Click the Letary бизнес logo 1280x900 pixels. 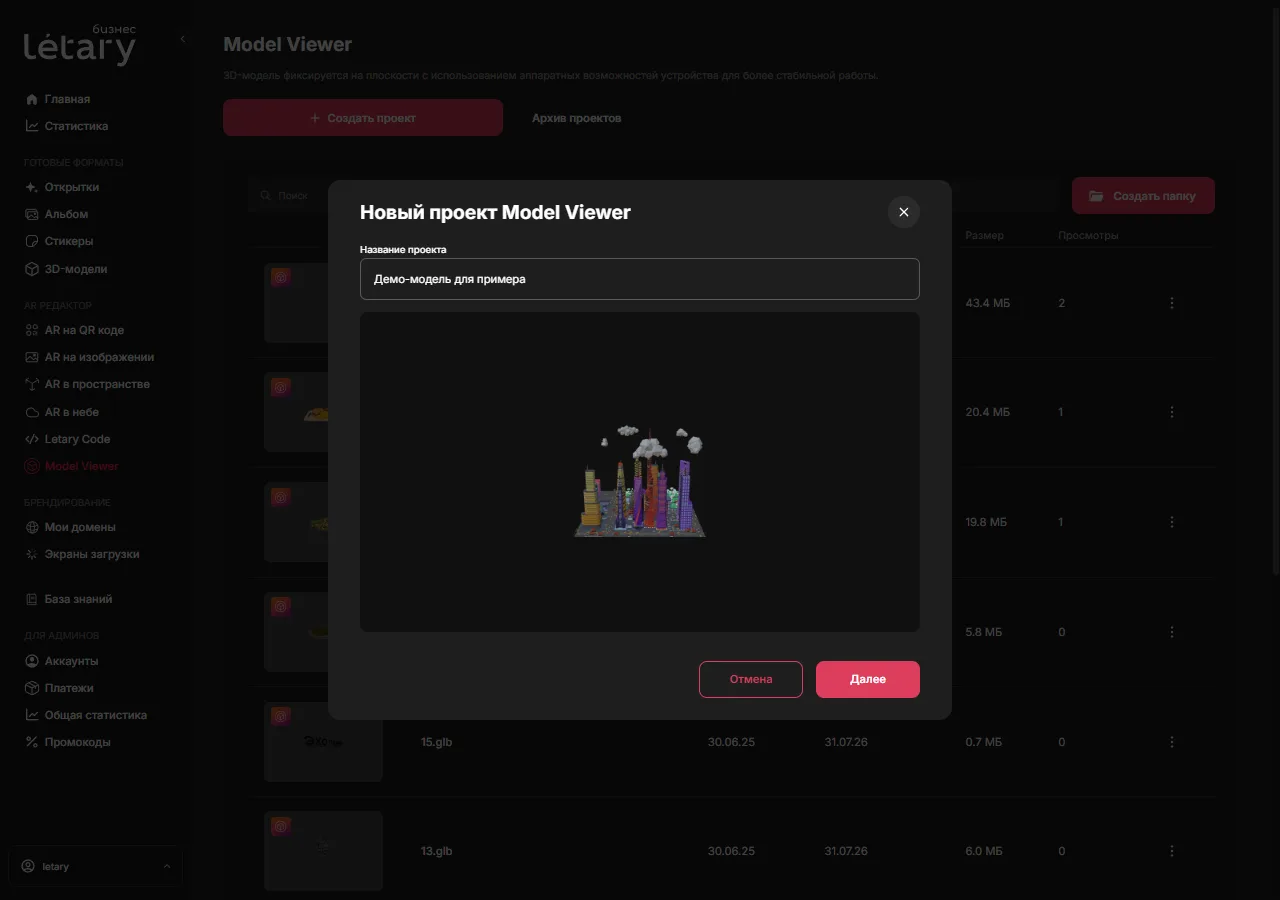tap(80, 45)
